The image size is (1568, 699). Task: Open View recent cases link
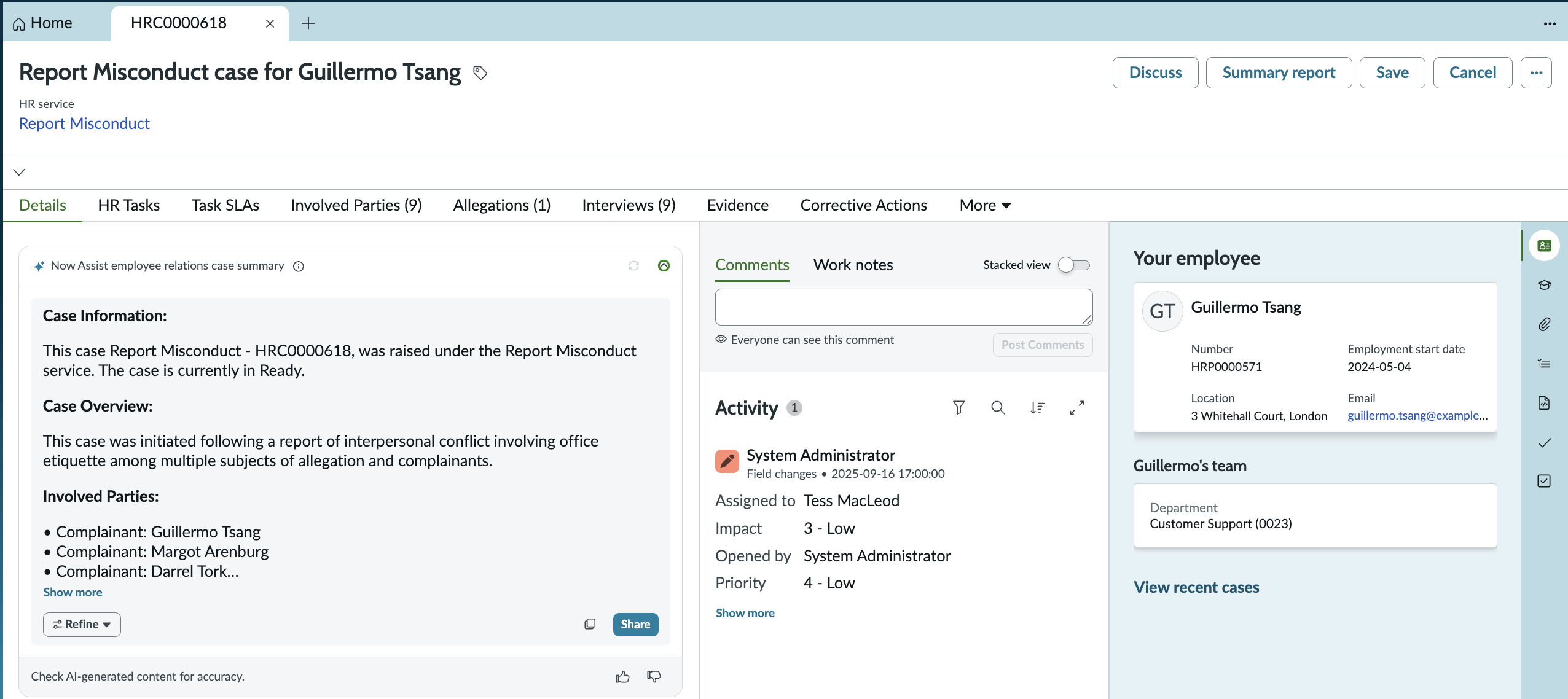point(1196,587)
